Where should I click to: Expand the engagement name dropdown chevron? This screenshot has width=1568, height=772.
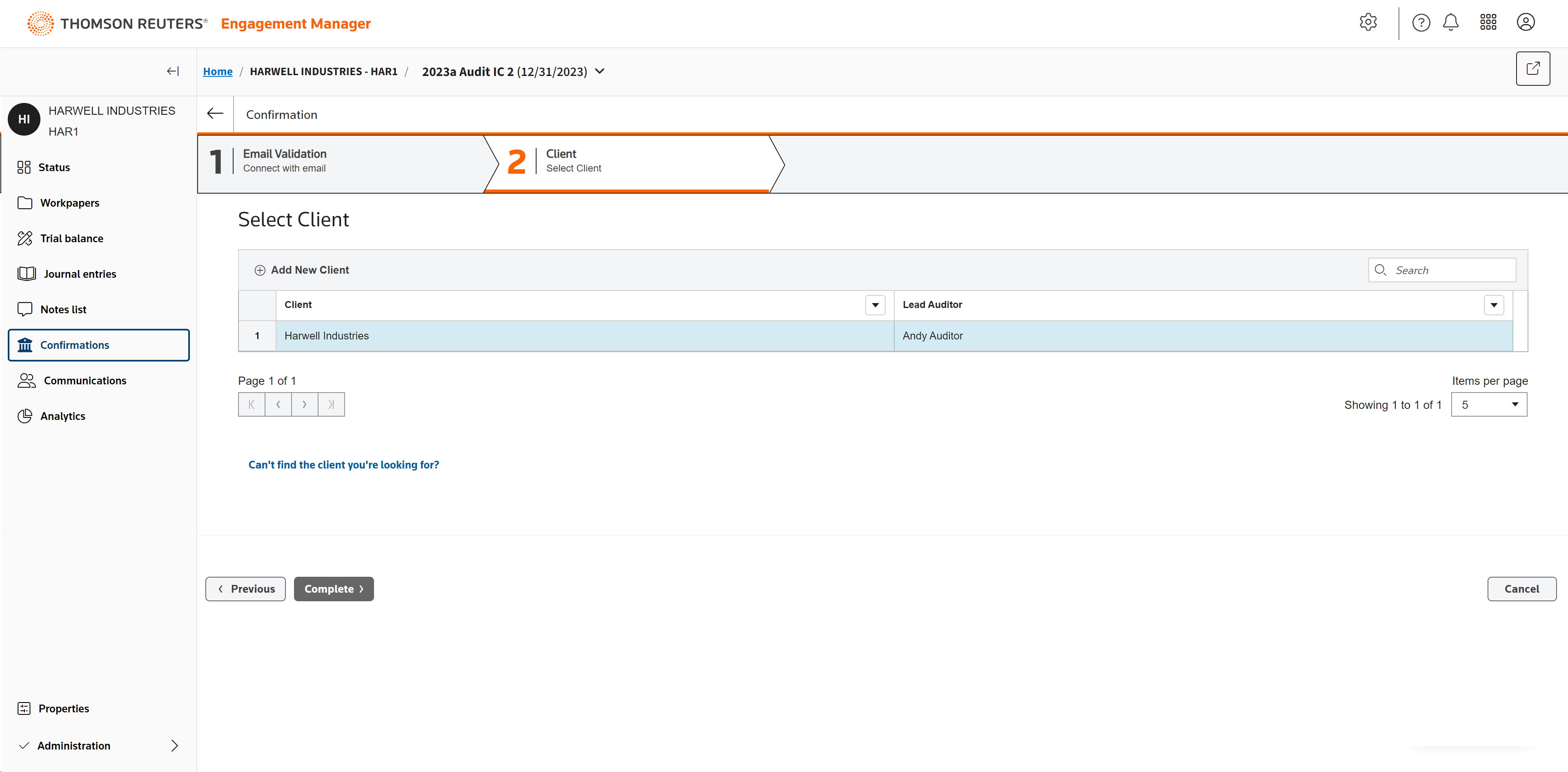(599, 71)
